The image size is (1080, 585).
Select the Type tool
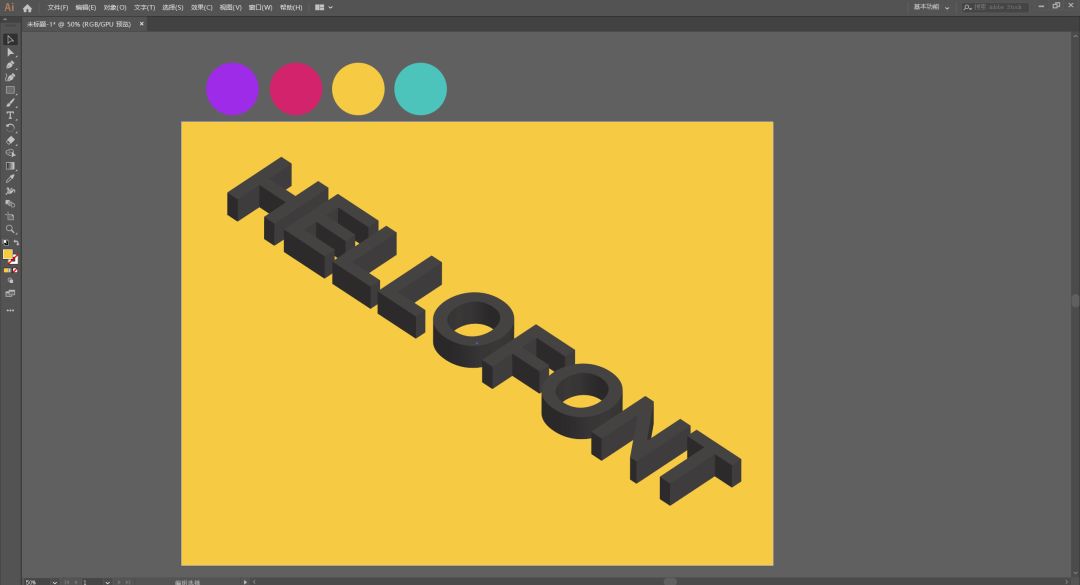point(10,115)
